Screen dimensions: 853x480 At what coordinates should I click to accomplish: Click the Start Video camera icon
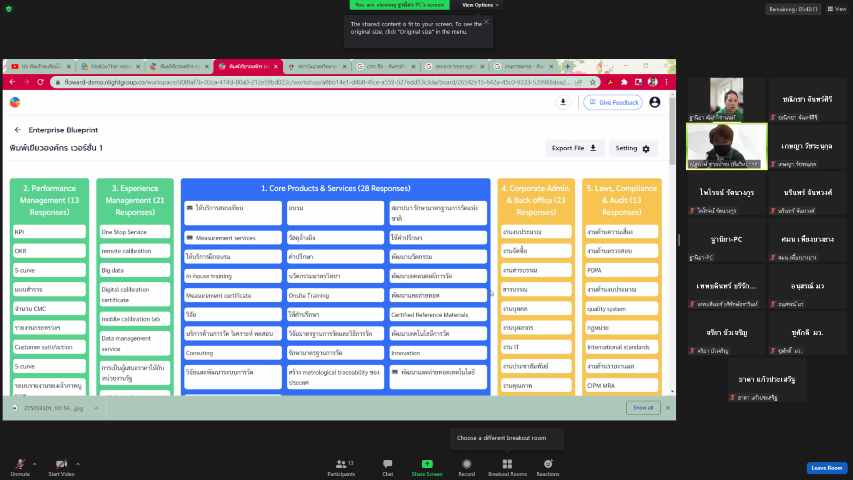point(62,464)
